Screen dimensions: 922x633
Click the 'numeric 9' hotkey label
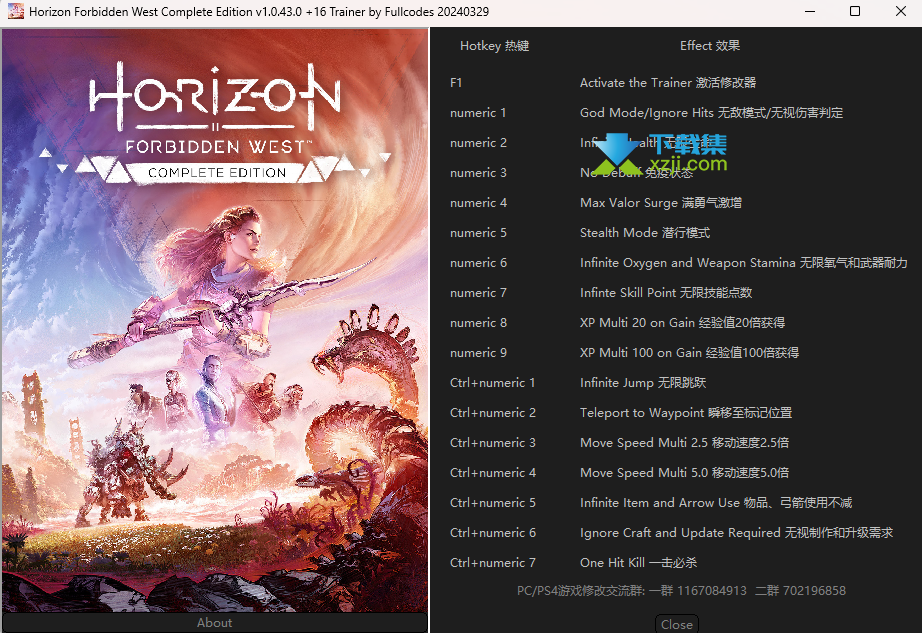[x=478, y=353]
